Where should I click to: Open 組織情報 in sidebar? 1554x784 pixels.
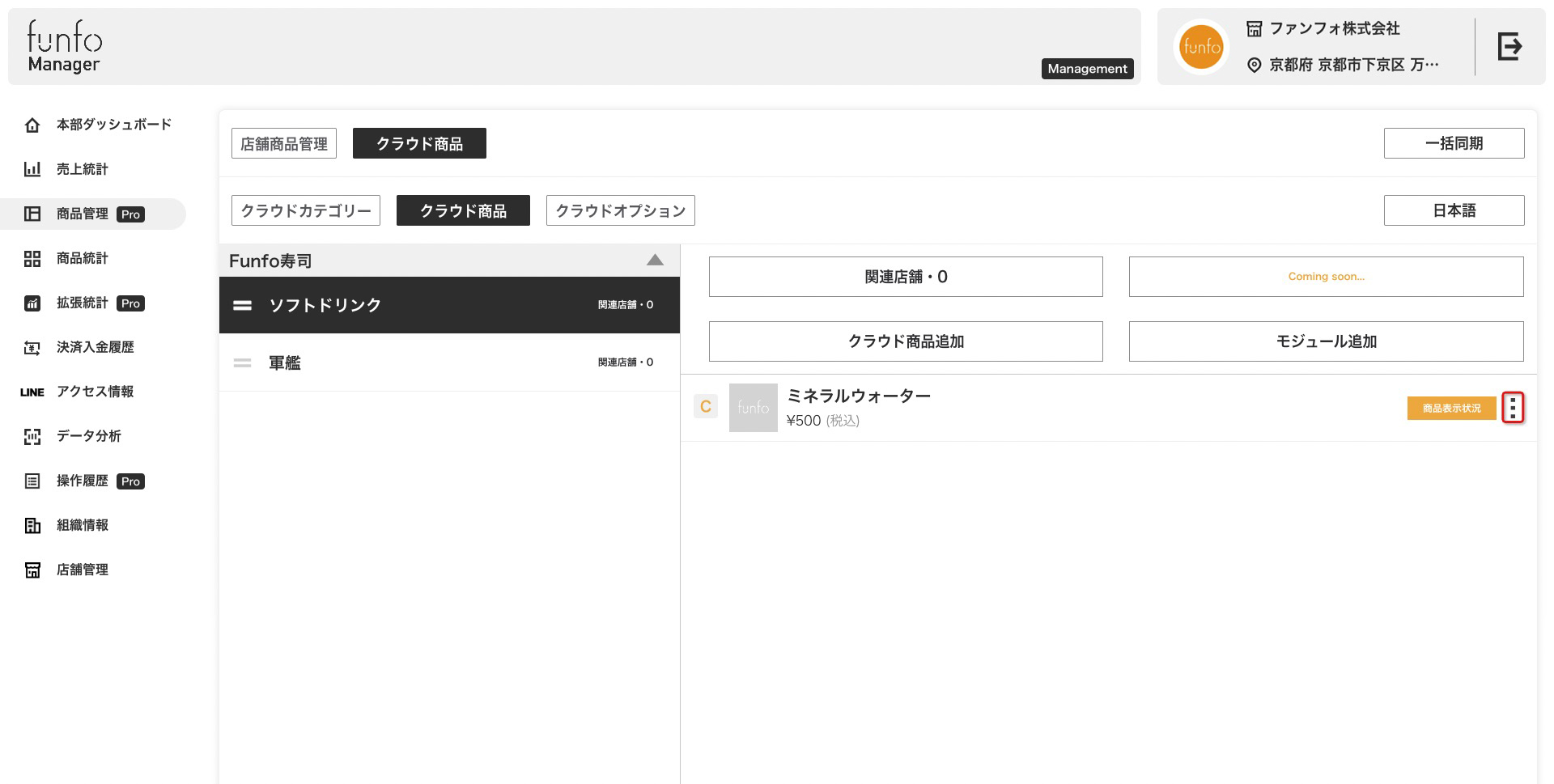[83, 525]
